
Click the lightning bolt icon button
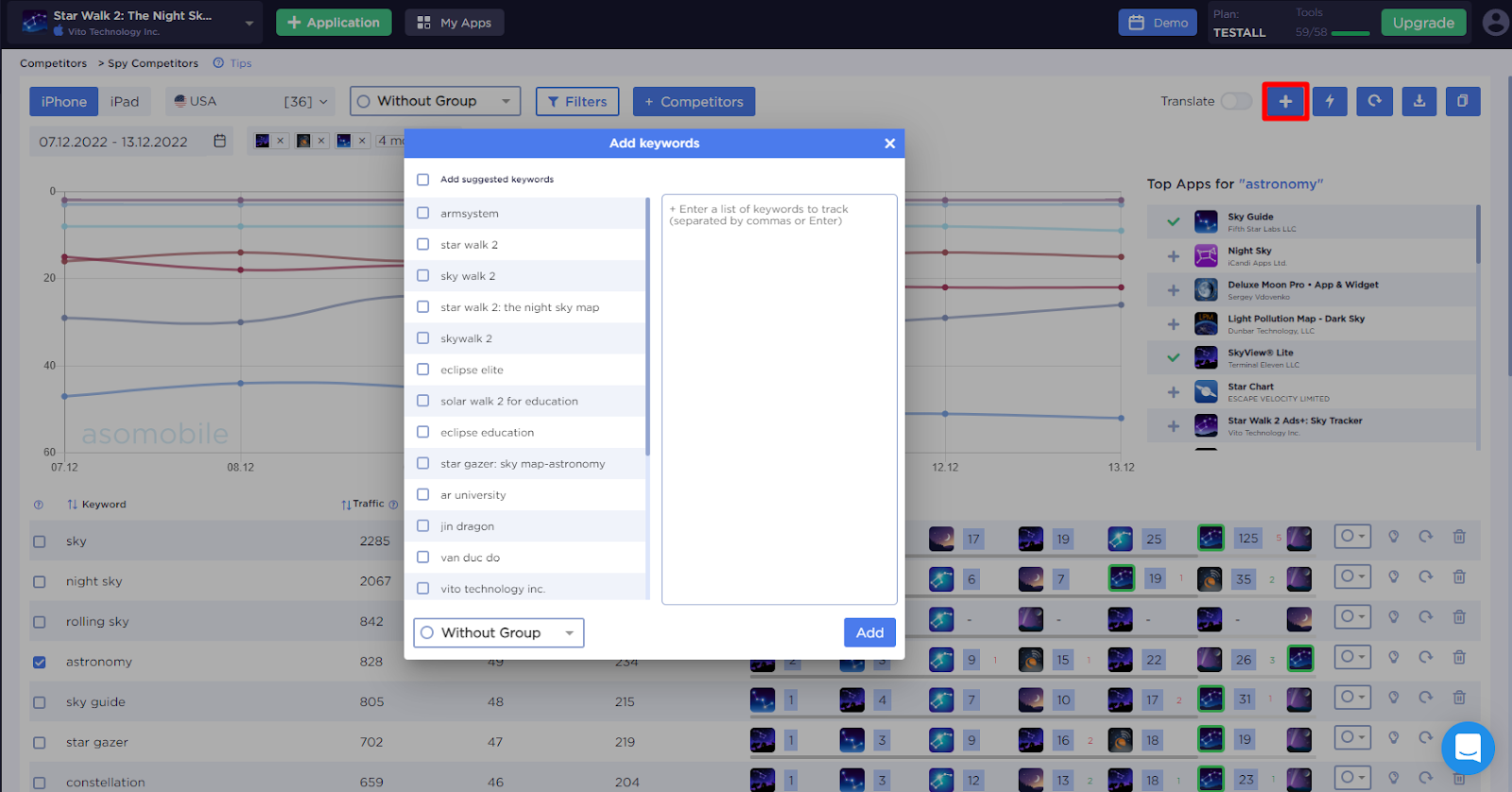click(1330, 101)
